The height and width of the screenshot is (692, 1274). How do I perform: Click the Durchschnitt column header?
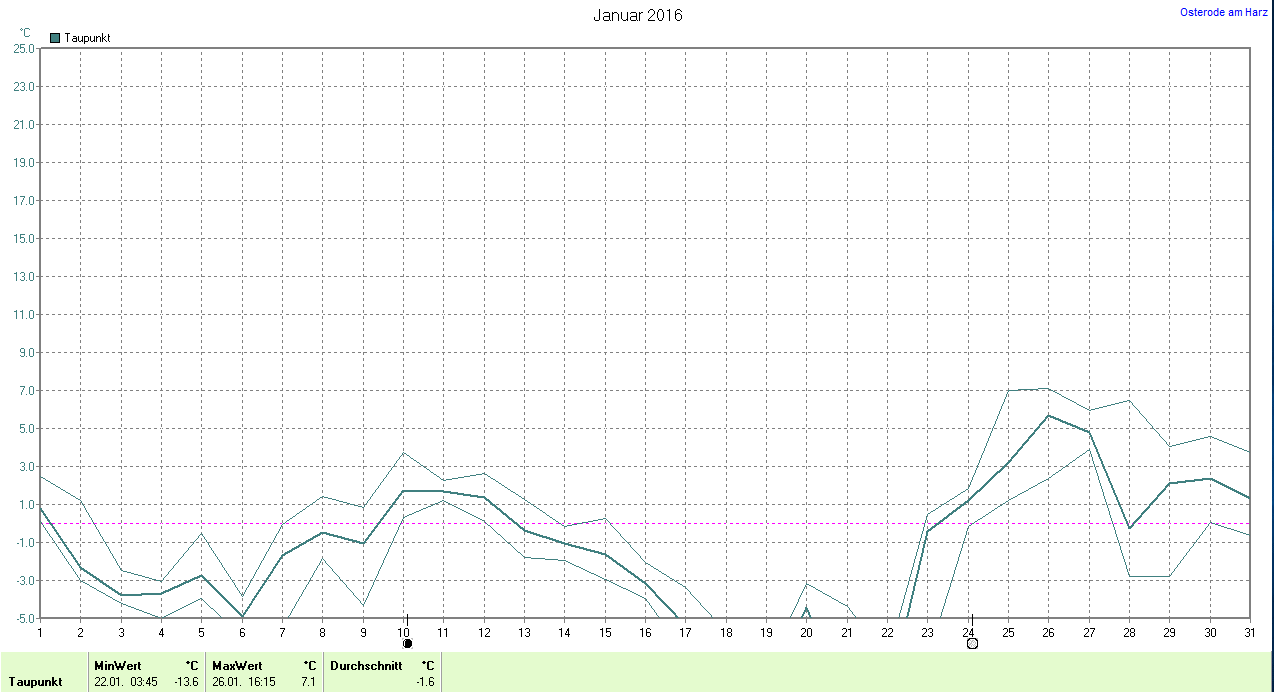[365, 665]
